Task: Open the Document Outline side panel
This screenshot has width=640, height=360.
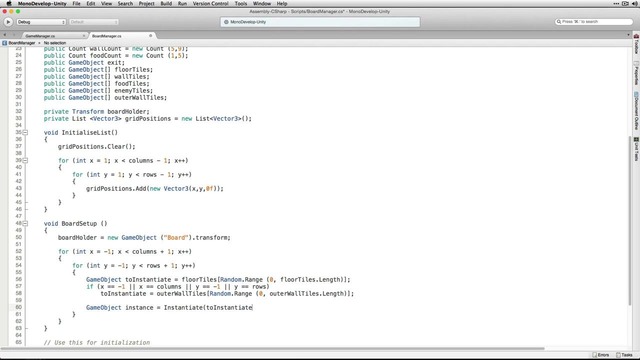Action: tap(636, 111)
